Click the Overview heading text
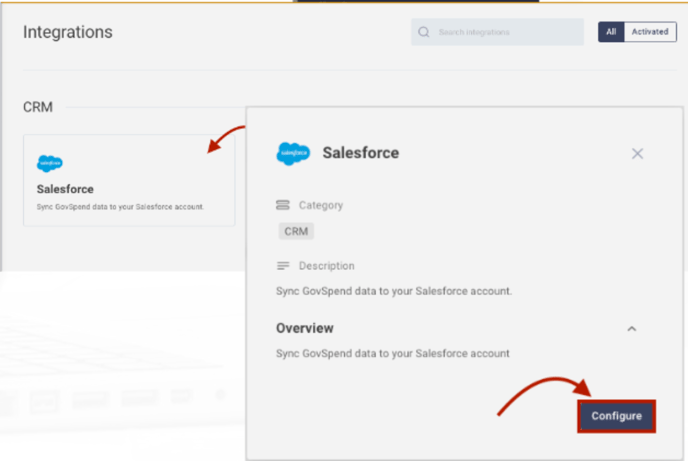This screenshot has width=688, height=461. [x=305, y=328]
